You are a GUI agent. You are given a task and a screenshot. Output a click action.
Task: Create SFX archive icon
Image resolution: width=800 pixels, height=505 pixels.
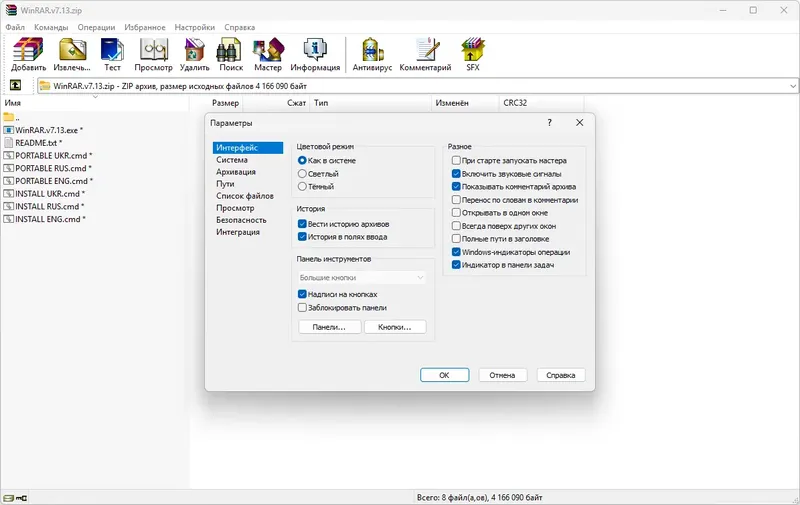[x=472, y=49]
